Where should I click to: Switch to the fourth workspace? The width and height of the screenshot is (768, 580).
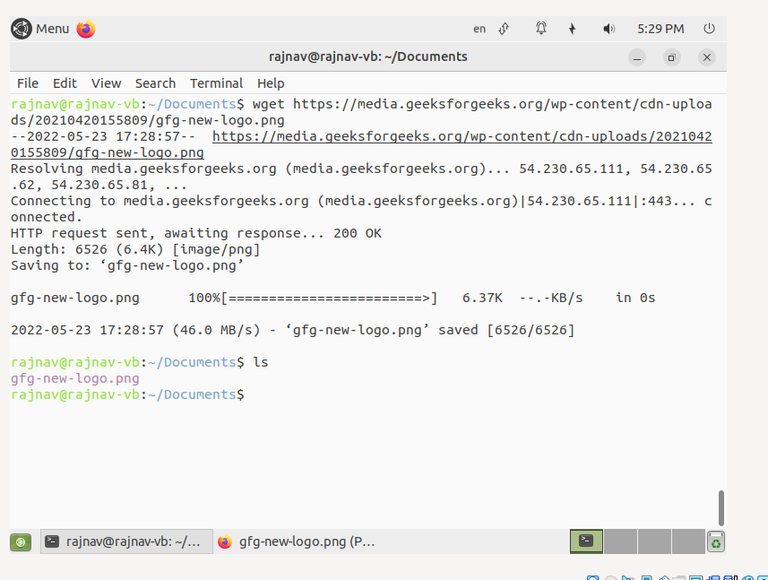coord(688,541)
